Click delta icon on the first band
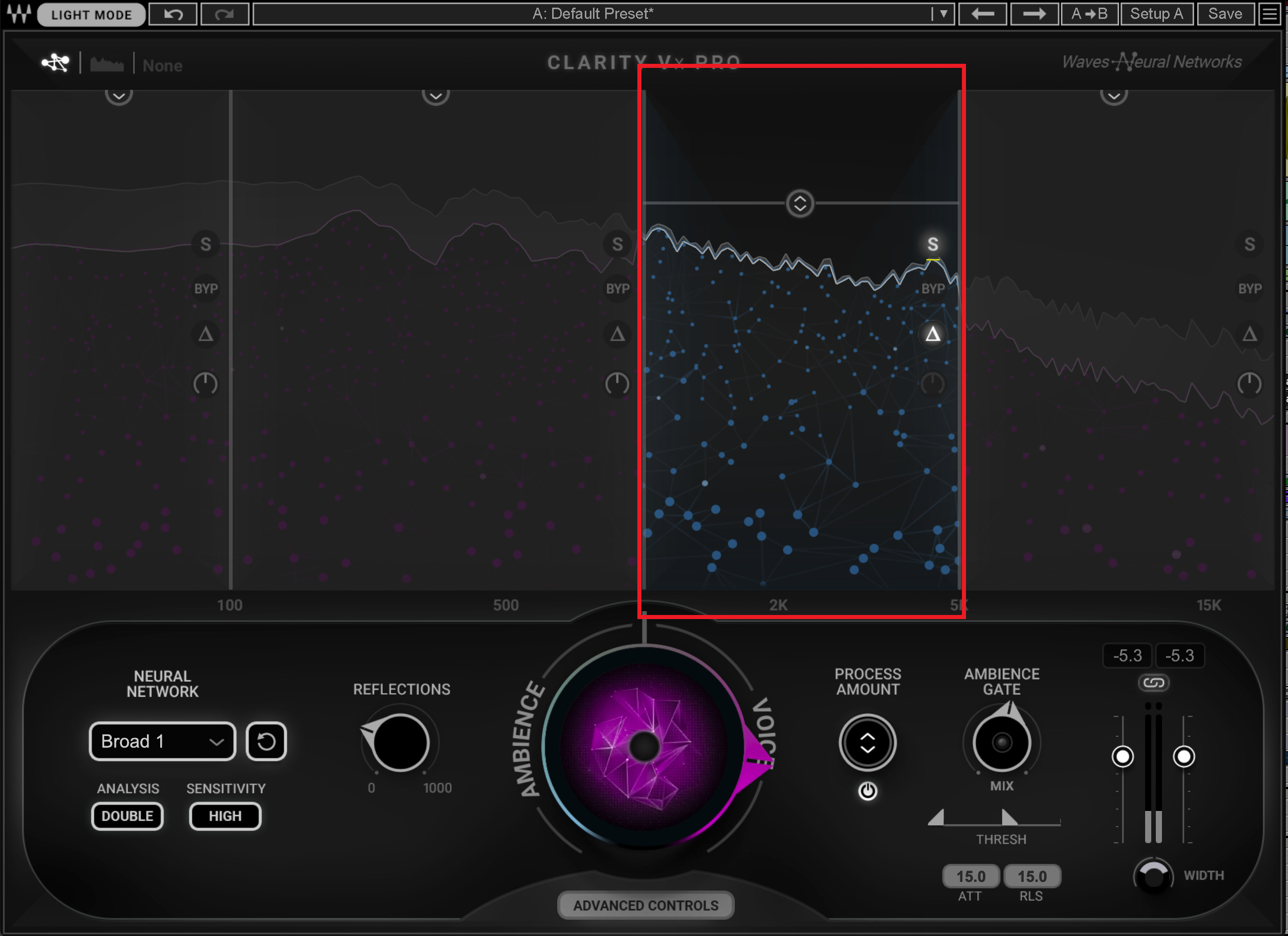The width and height of the screenshot is (1288, 936). [x=206, y=334]
